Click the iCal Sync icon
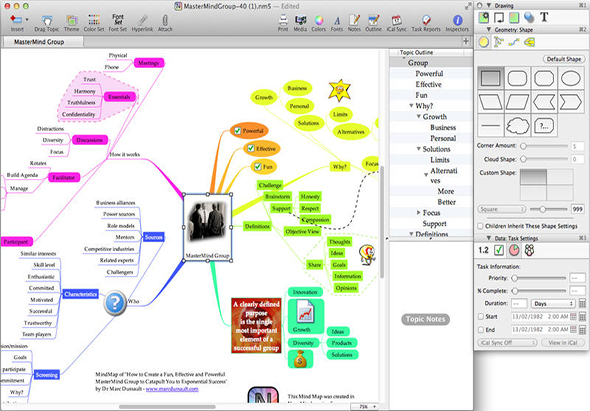 [x=397, y=23]
